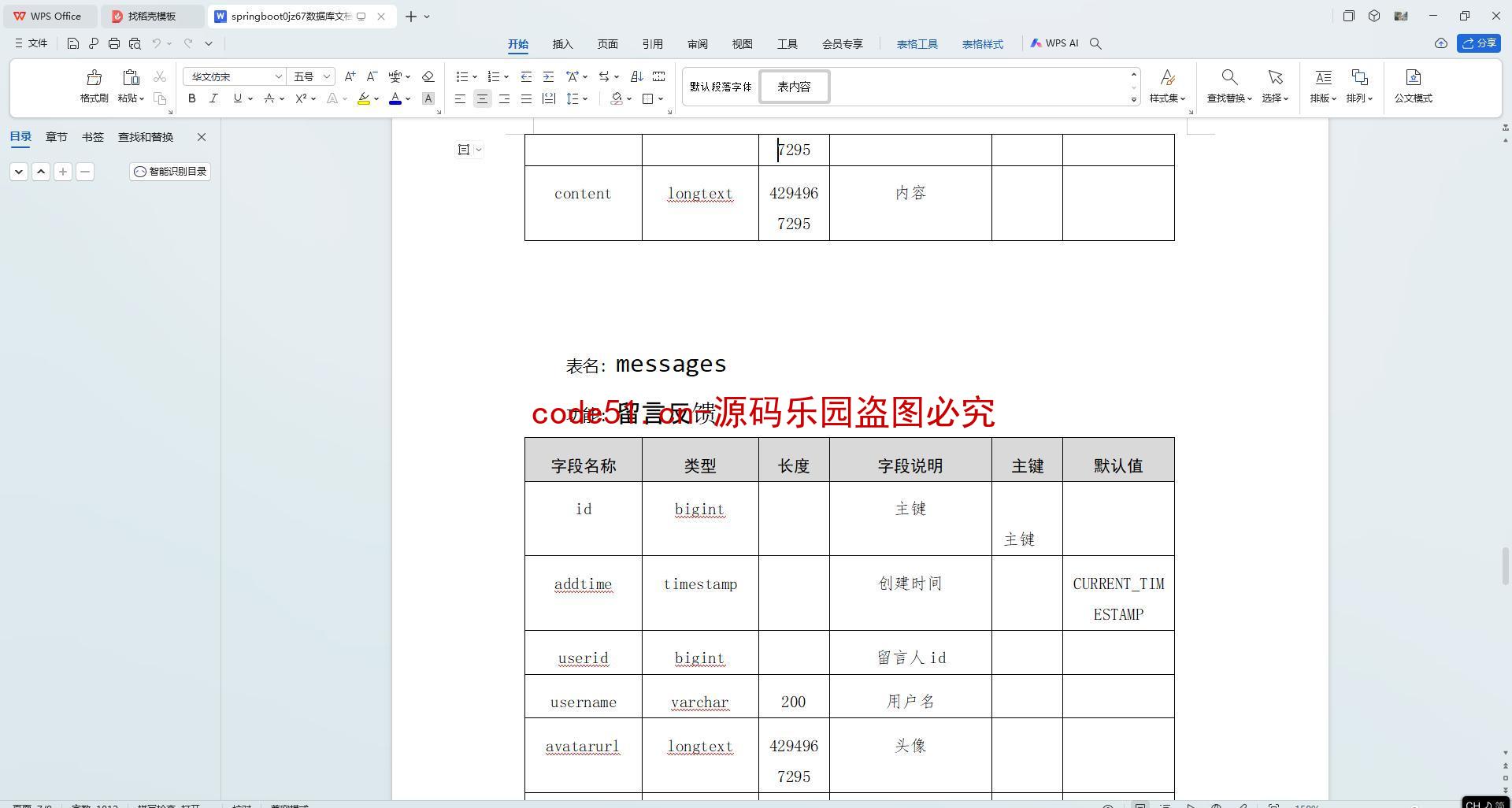
Task: Click the search icon next to WPS AI
Action: point(1095,43)
